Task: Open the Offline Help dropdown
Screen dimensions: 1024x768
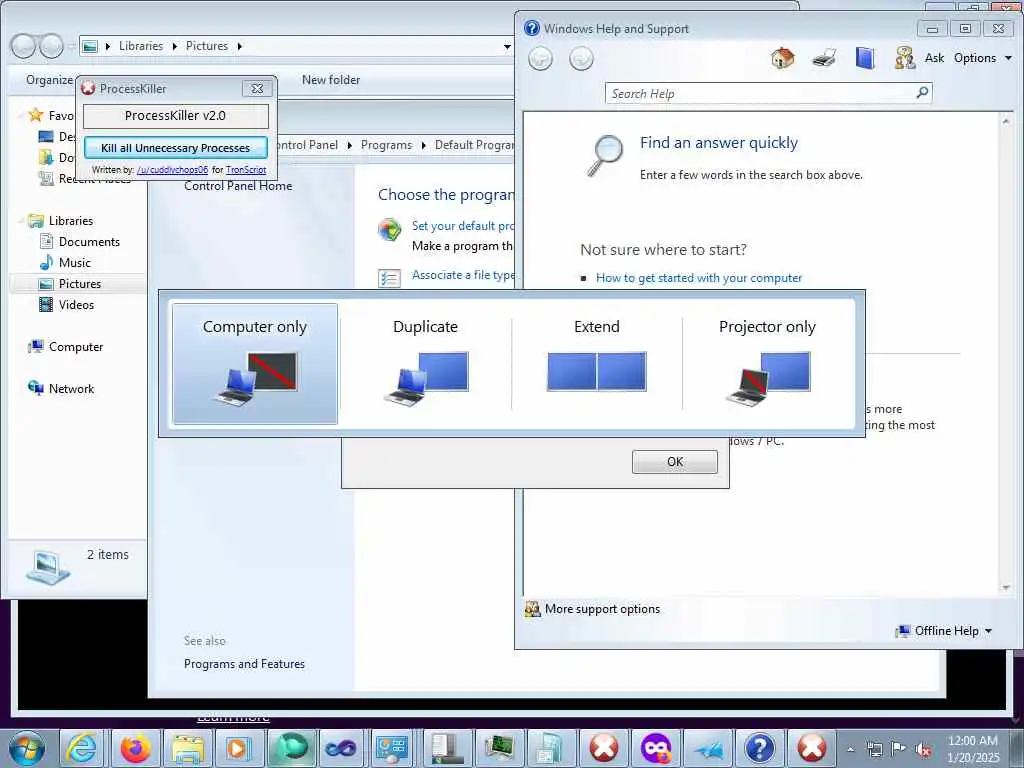Action: click(944, 631)
